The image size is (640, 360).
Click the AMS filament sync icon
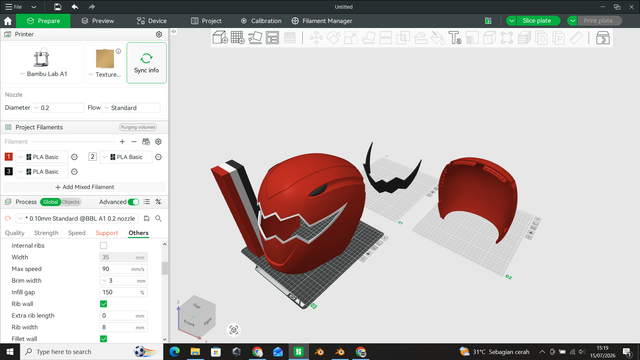click(x=146, y=142)
